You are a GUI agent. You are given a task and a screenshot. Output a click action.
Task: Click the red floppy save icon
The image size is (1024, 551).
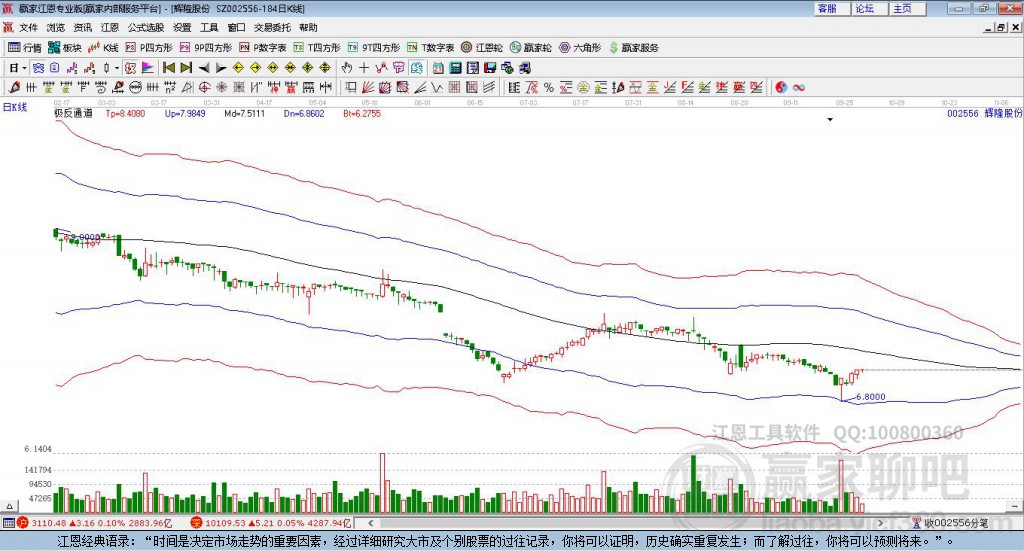(490, 68)
